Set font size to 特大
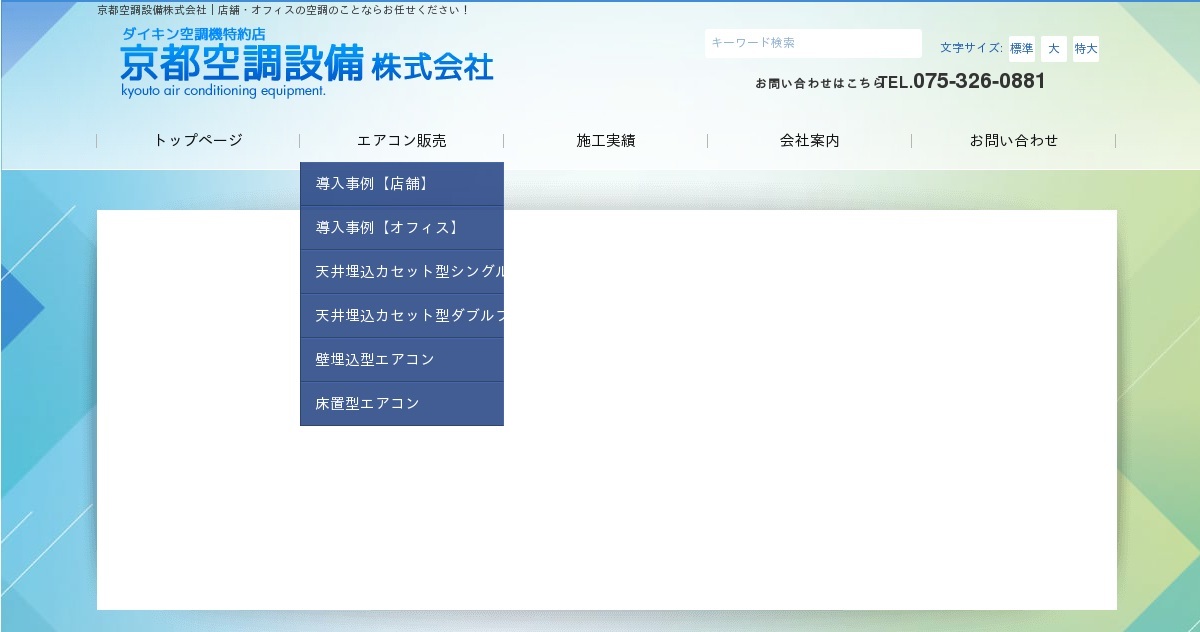Viewport: 1200px width, 632px height. [x=1086, y=49]
